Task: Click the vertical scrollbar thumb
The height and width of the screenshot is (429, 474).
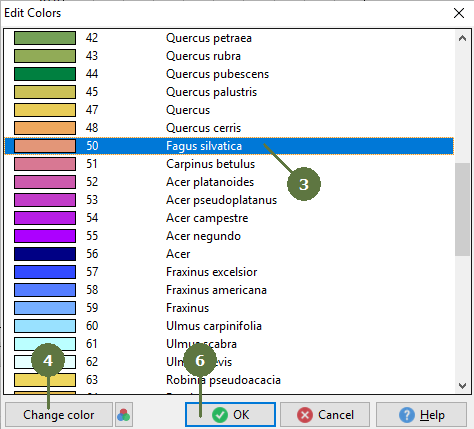Action: click(x=462, y=209)
